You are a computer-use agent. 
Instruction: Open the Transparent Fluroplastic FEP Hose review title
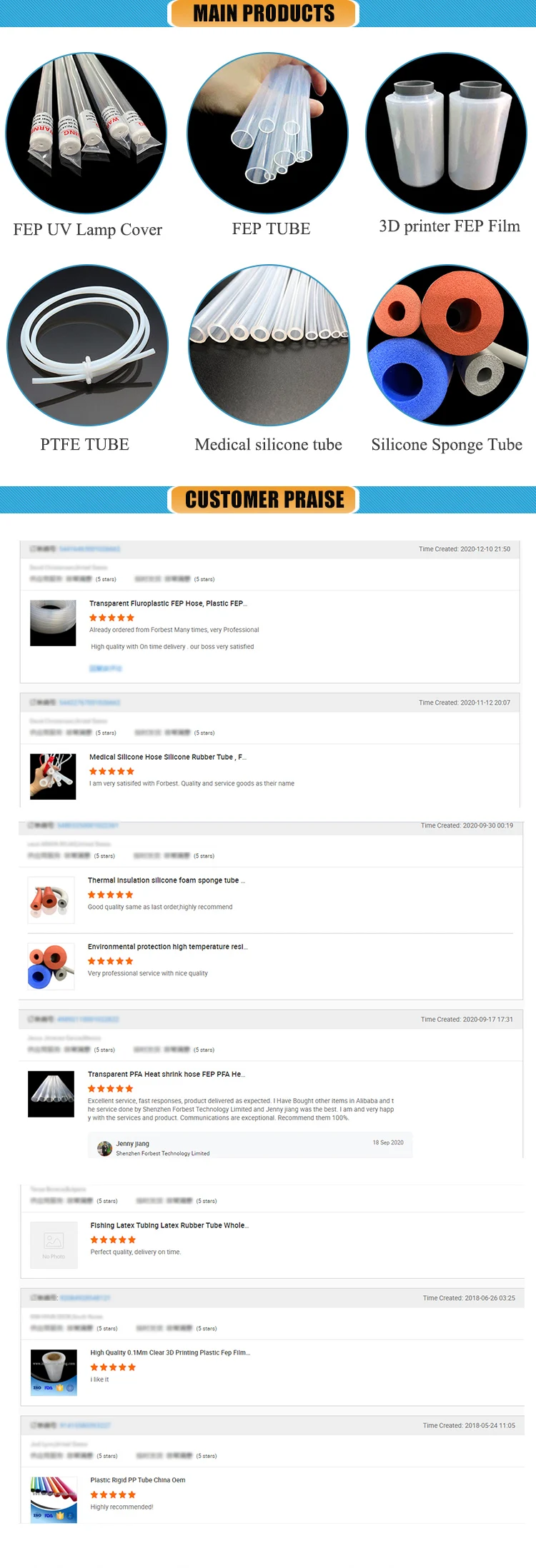click(x=168, y=603)
